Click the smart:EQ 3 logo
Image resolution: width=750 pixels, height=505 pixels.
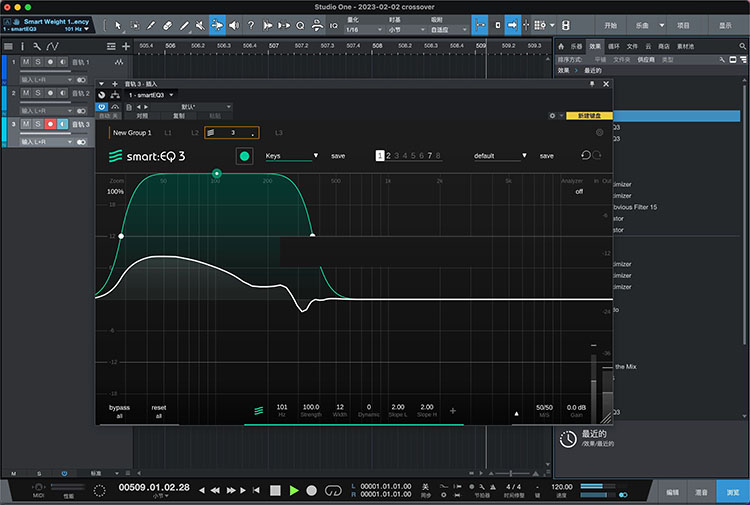click(x=147, y=156)
